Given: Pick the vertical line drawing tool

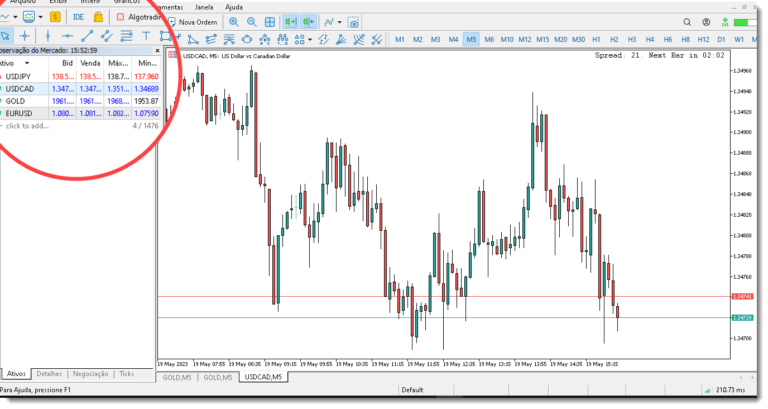Looking at the screenshot, I should point(48,36).
